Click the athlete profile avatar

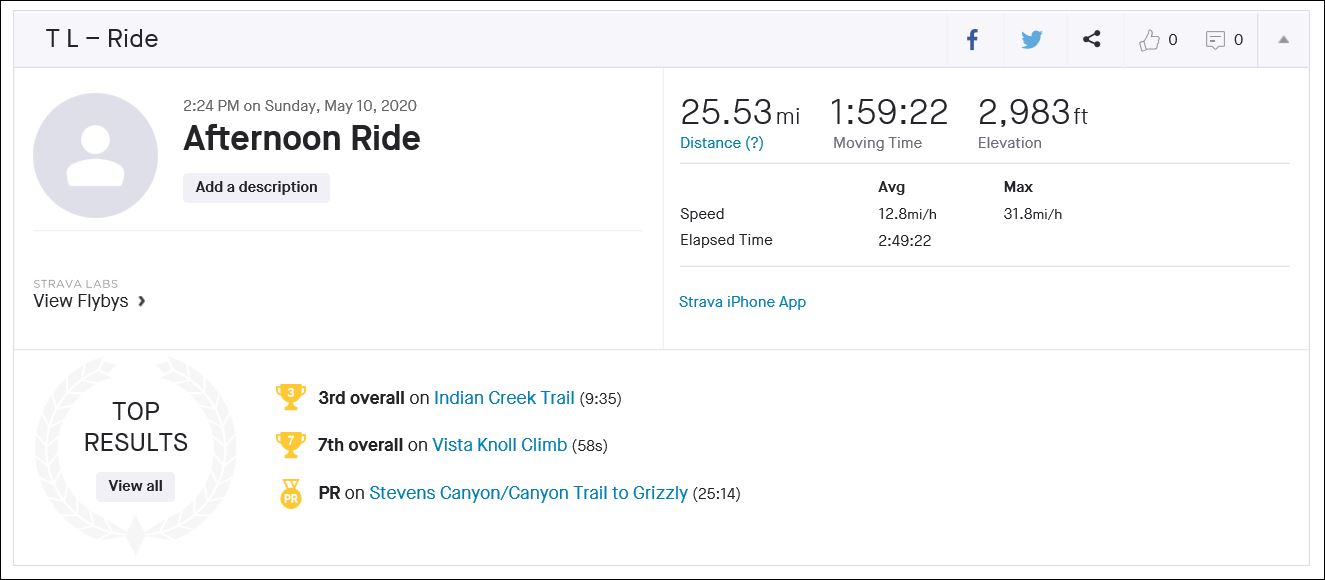95,155
